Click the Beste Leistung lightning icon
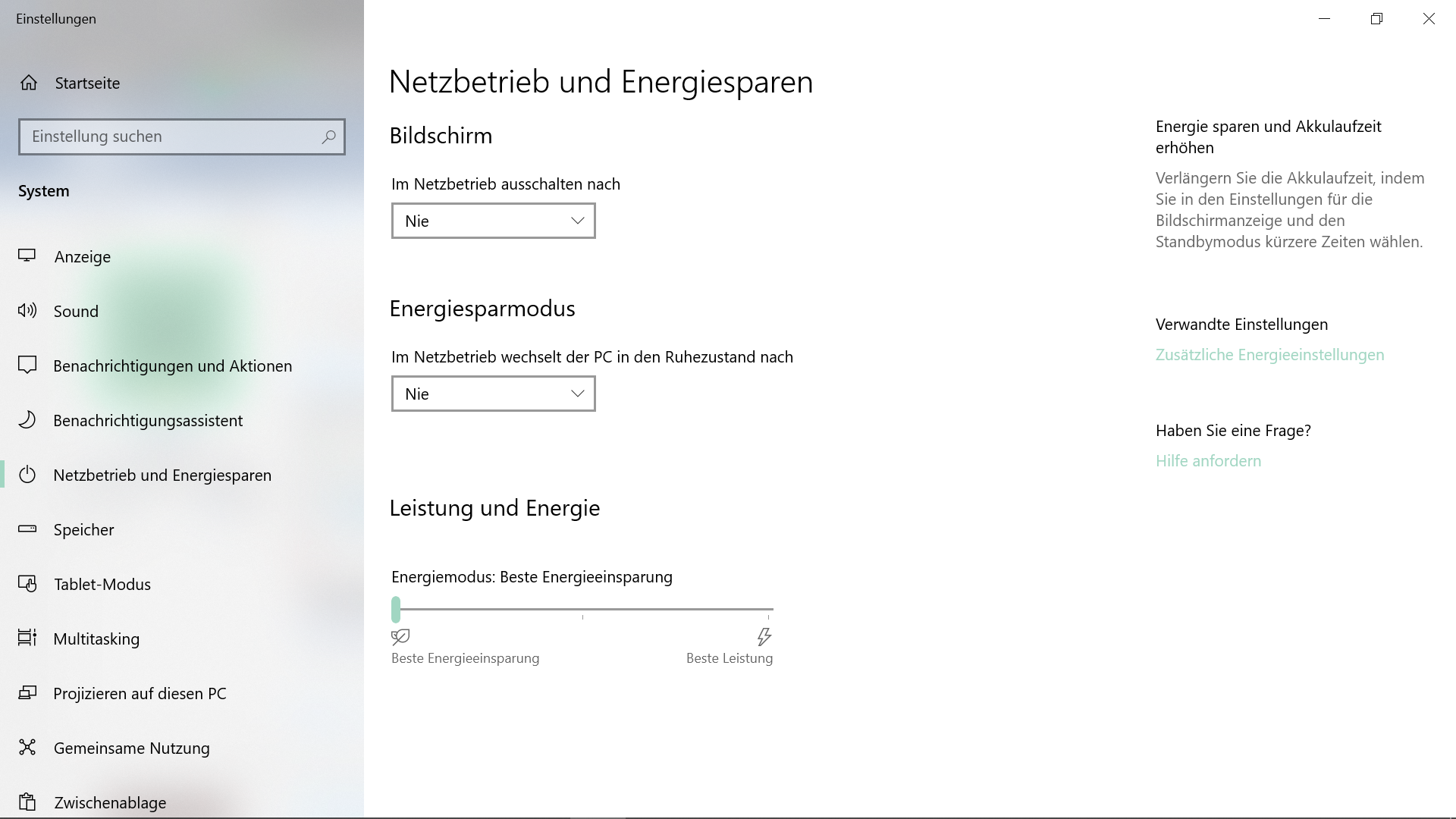This screenshot has height=819, width=1456. (x=764, y=636)
